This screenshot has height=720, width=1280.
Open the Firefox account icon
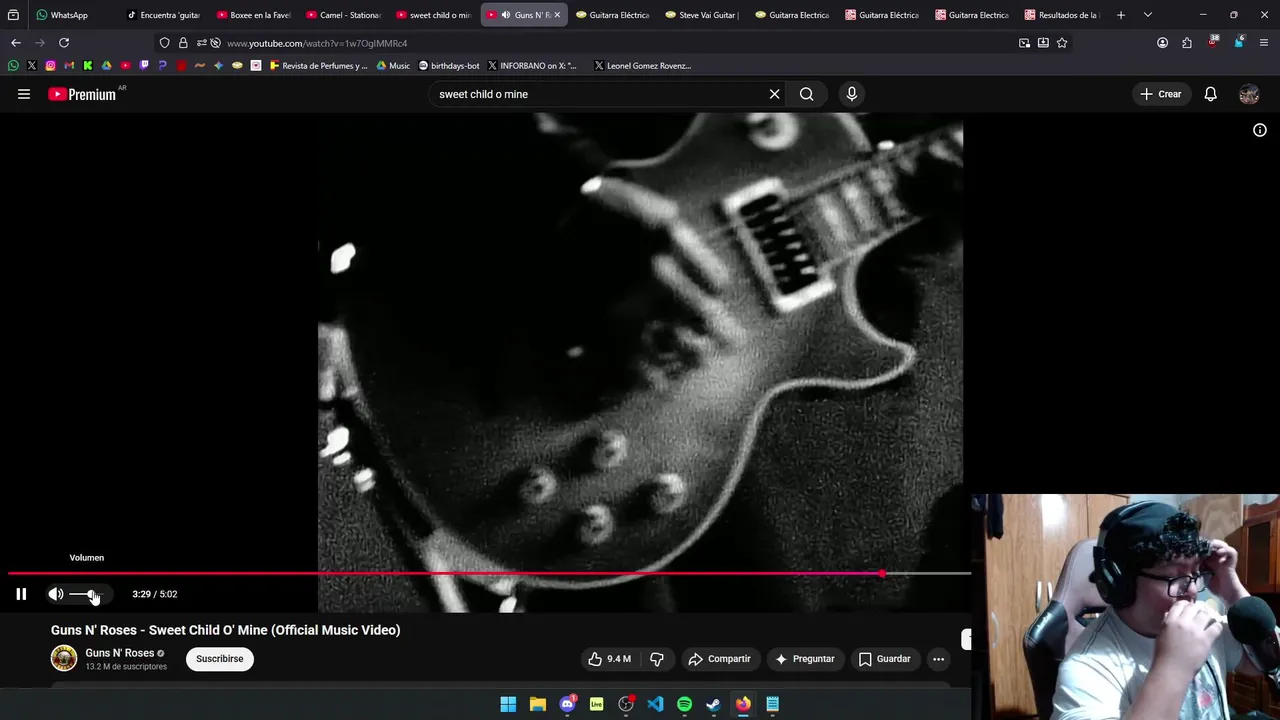(x=1162, y=43)
